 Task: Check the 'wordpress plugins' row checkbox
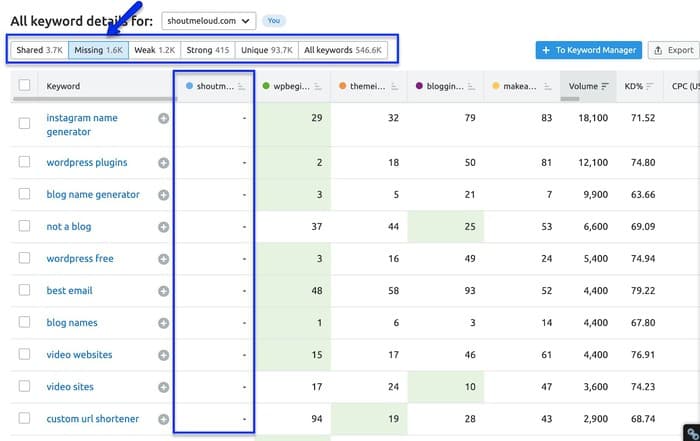coord(25,162)
